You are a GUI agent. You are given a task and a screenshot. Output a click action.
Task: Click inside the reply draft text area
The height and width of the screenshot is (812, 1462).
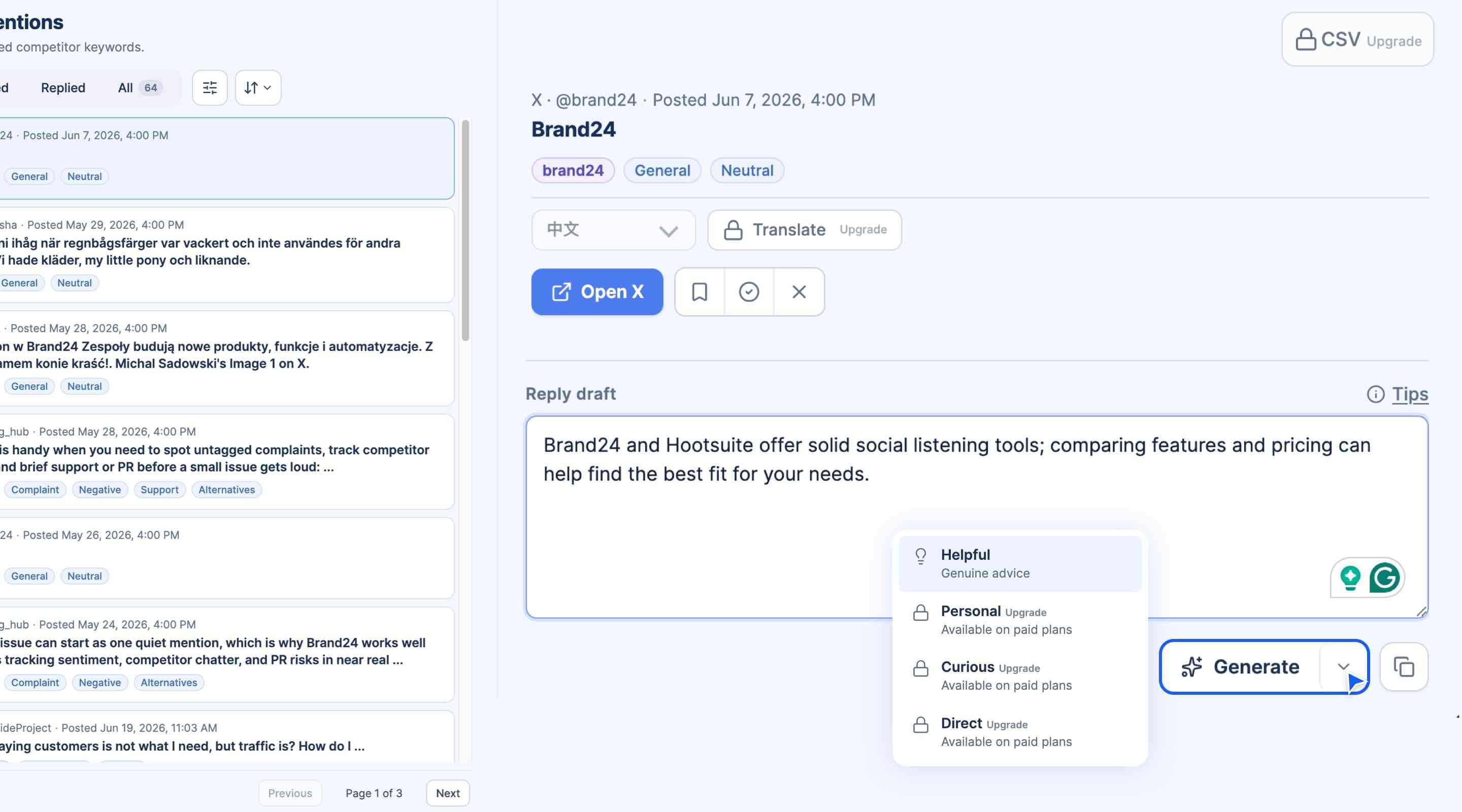pyautogui.click(x=976, y=517)
